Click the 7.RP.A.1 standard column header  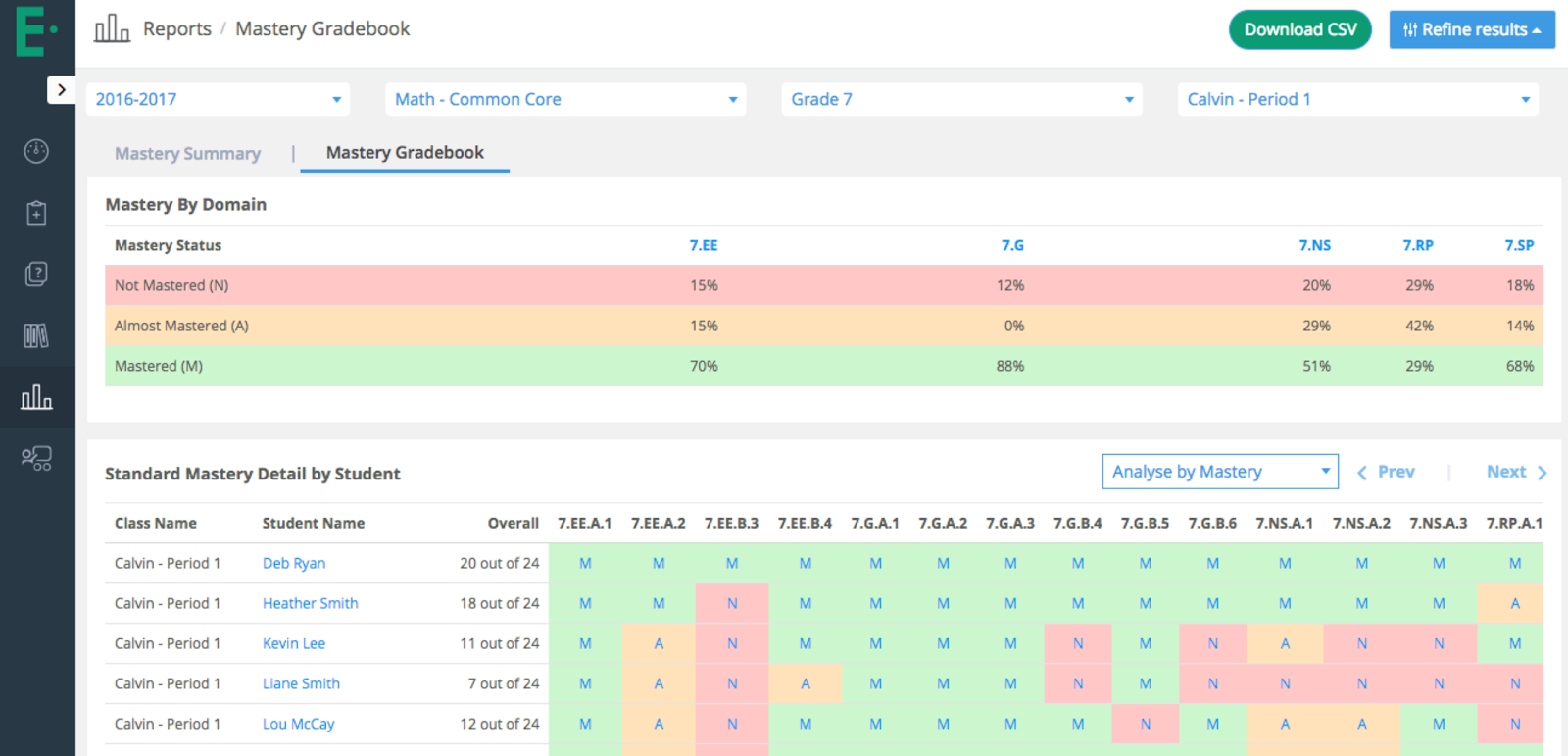pos(1514,523)
